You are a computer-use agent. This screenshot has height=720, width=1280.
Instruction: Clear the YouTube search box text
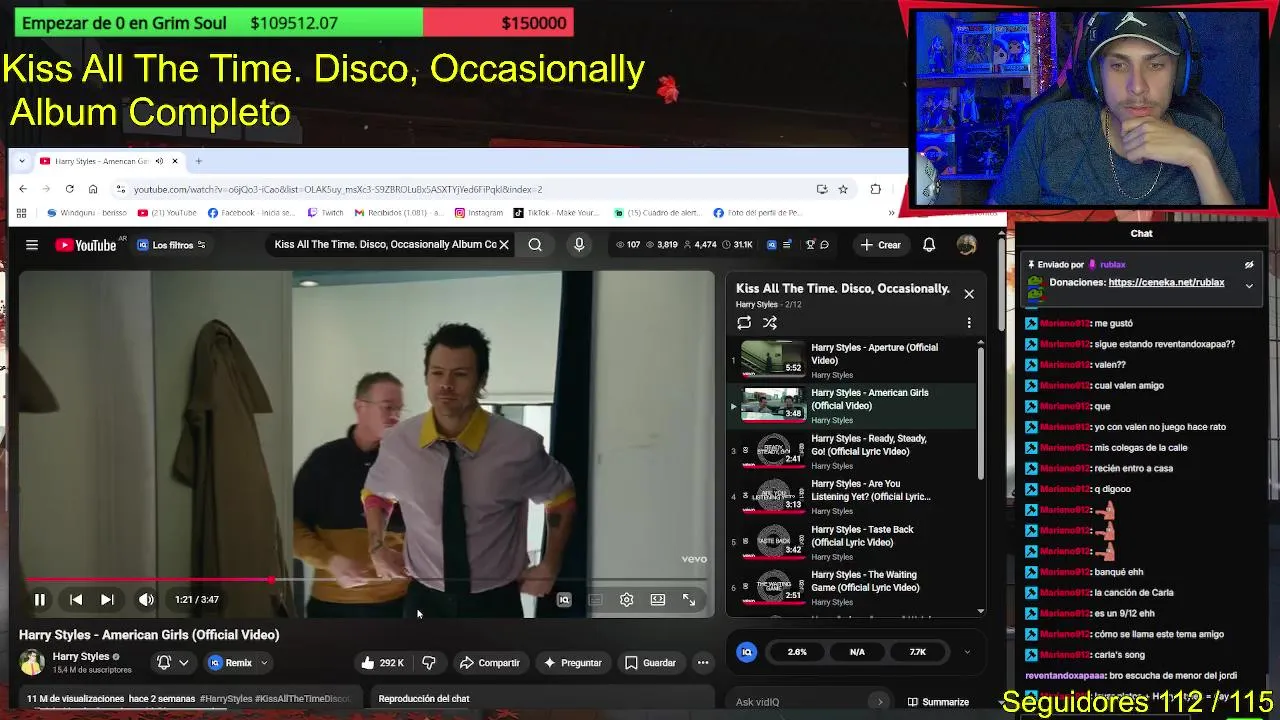(x=504, y=244)
